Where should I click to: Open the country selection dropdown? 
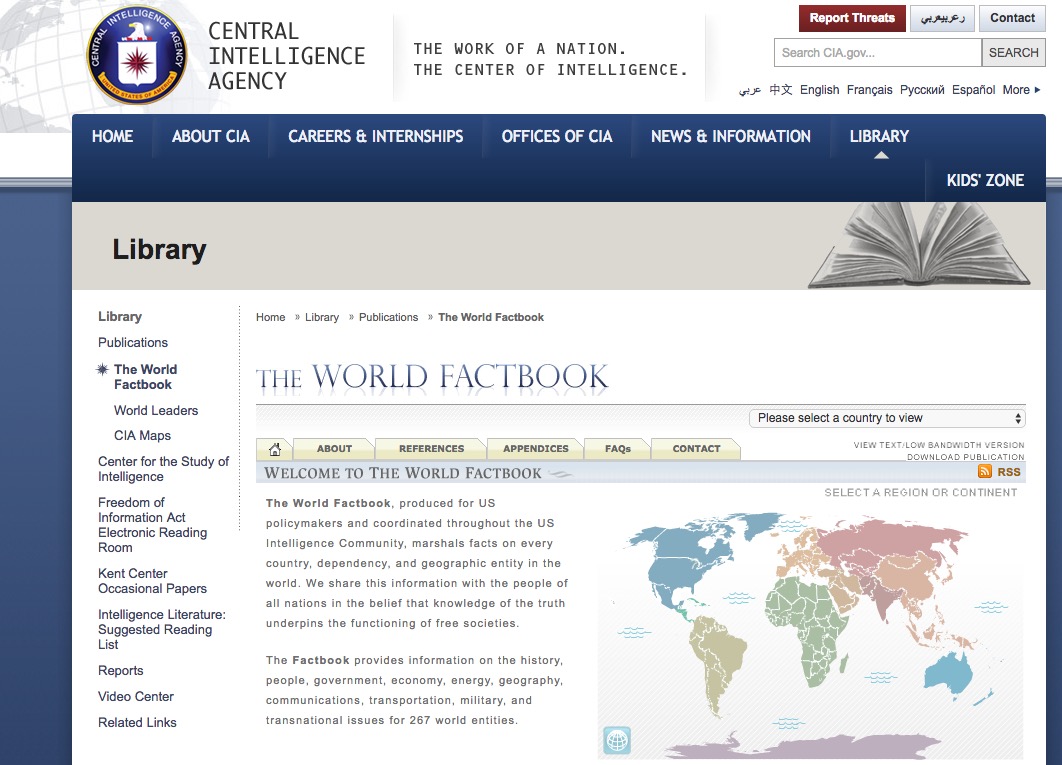point(887,418)
